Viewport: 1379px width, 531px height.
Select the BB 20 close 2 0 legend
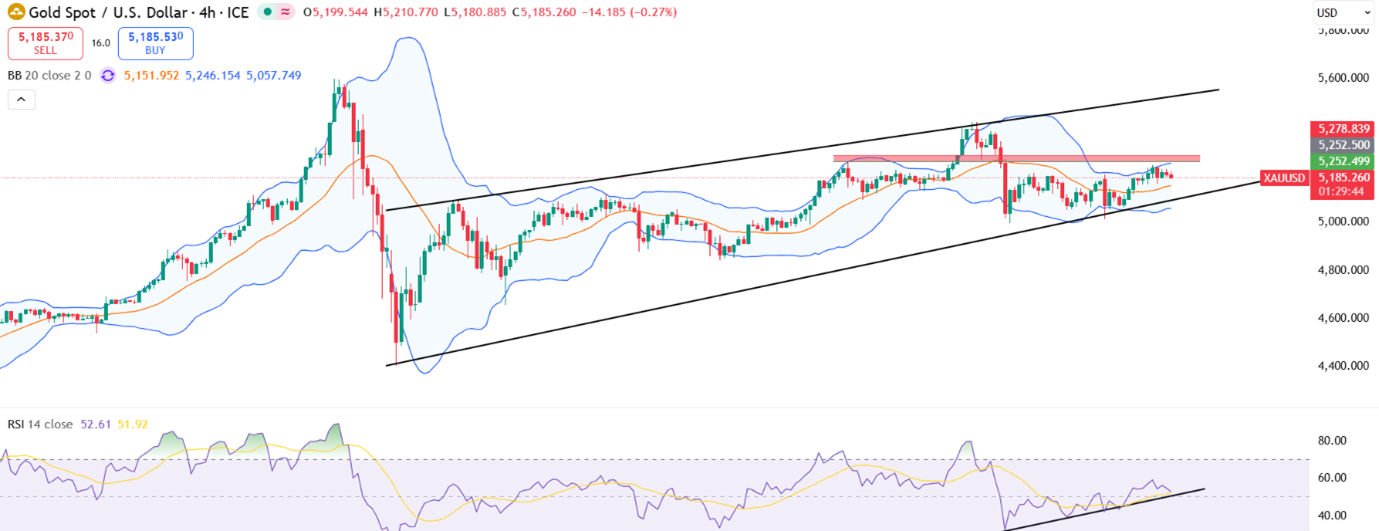pos(49,75)
